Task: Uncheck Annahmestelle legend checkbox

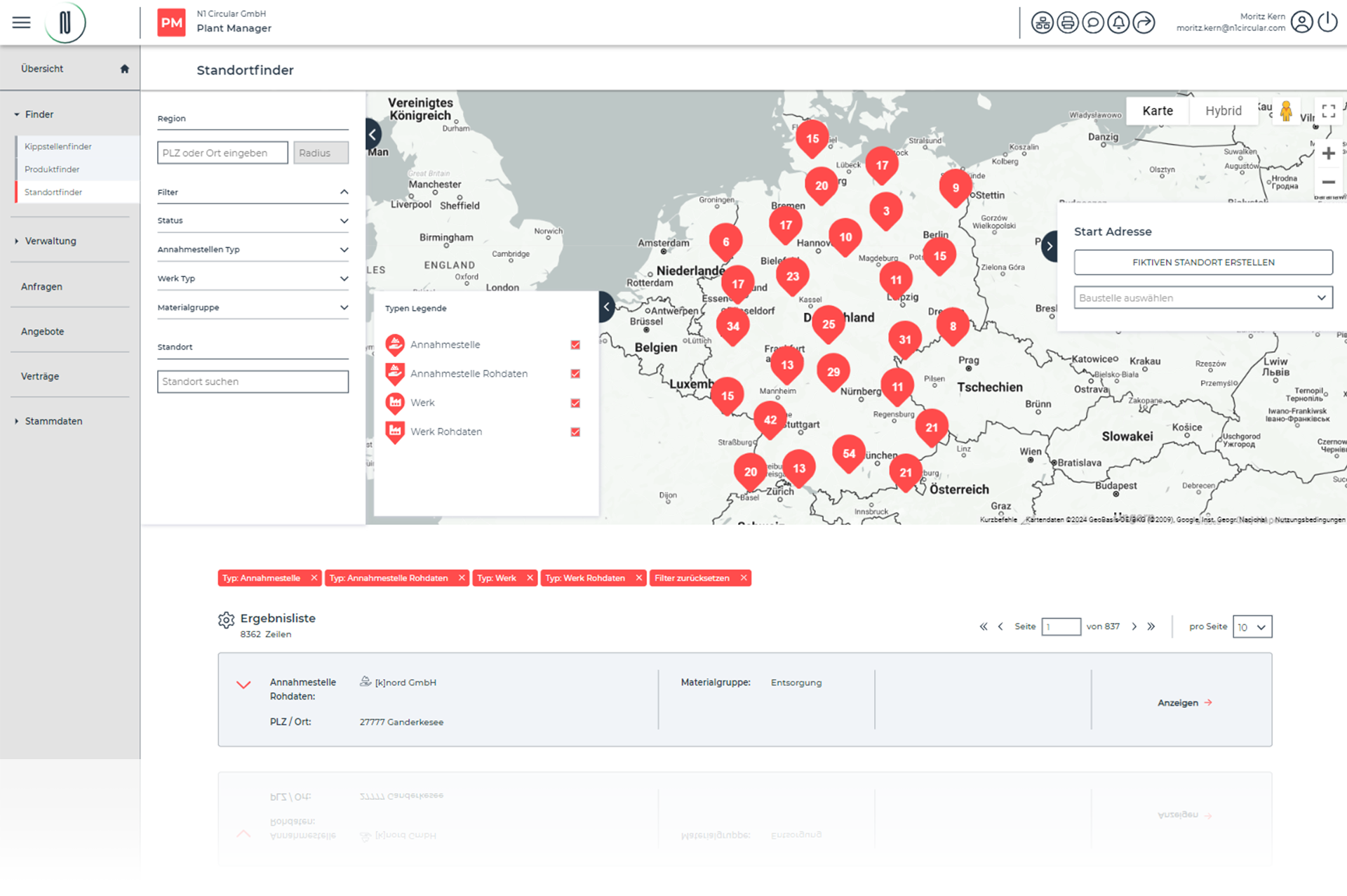Action: (575, 345)
